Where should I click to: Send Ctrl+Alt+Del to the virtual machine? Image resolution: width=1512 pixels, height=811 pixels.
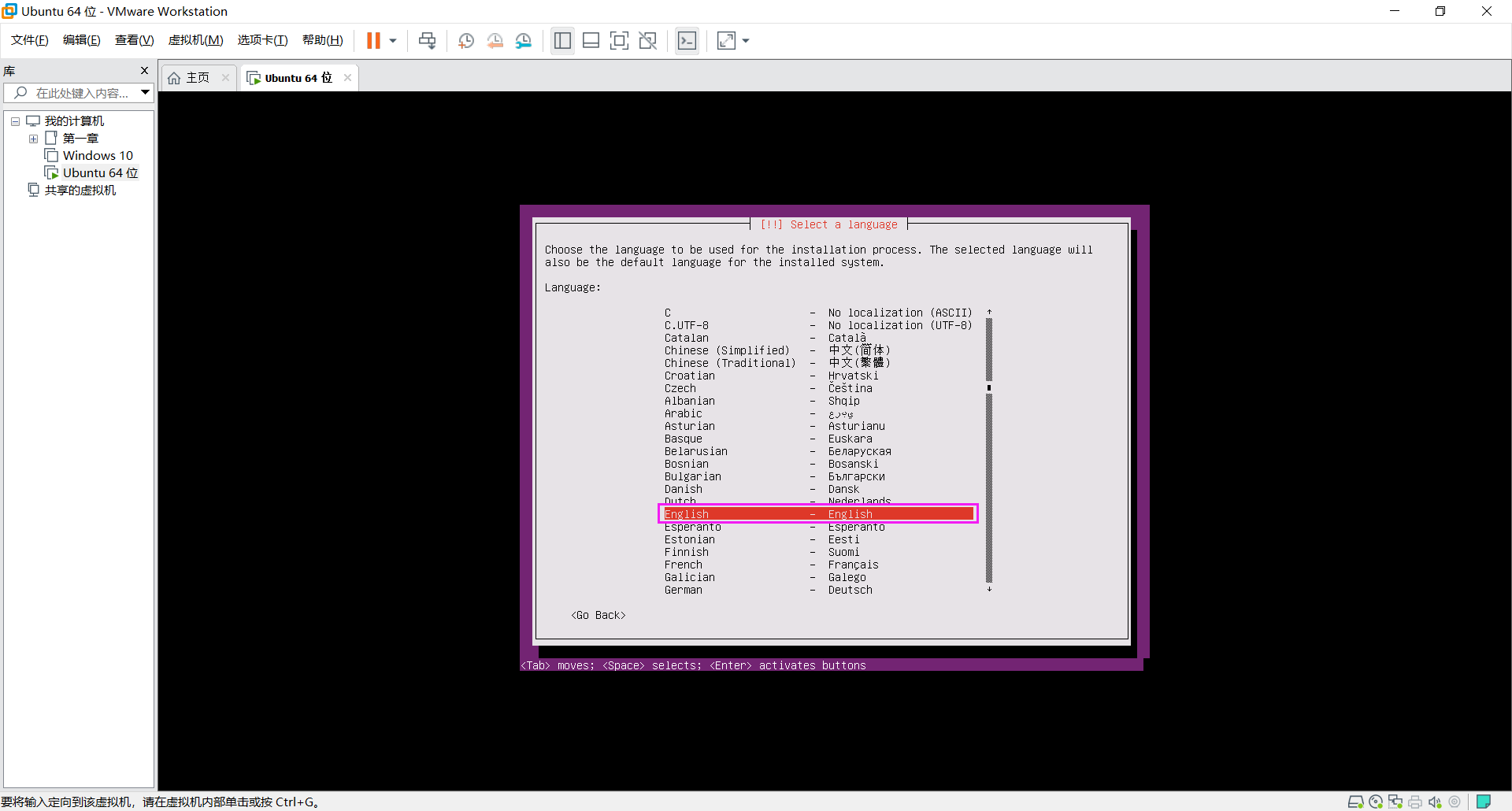point(427,40)
